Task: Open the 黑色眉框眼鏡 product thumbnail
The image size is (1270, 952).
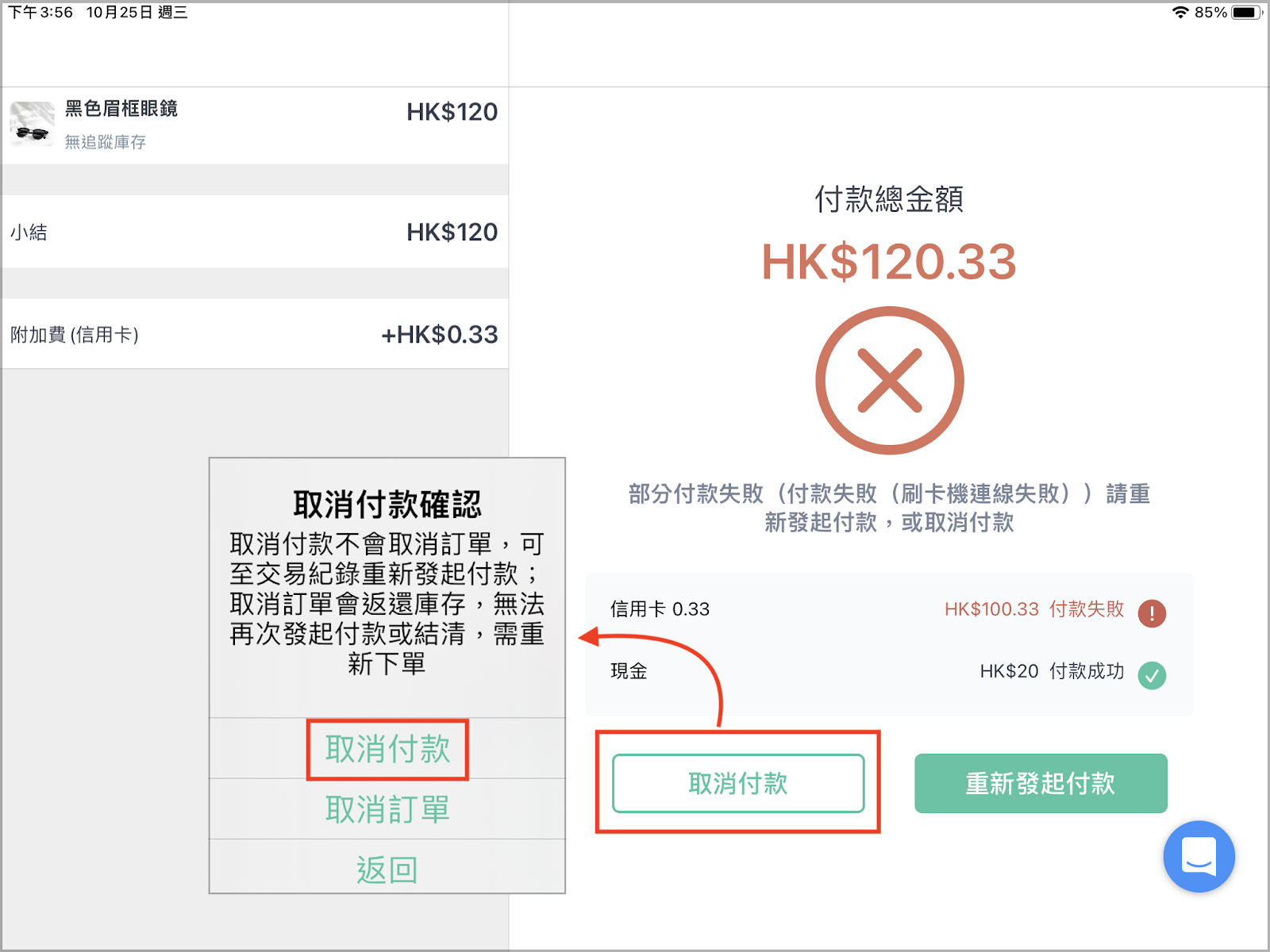Action: click(x=33, y=123)
